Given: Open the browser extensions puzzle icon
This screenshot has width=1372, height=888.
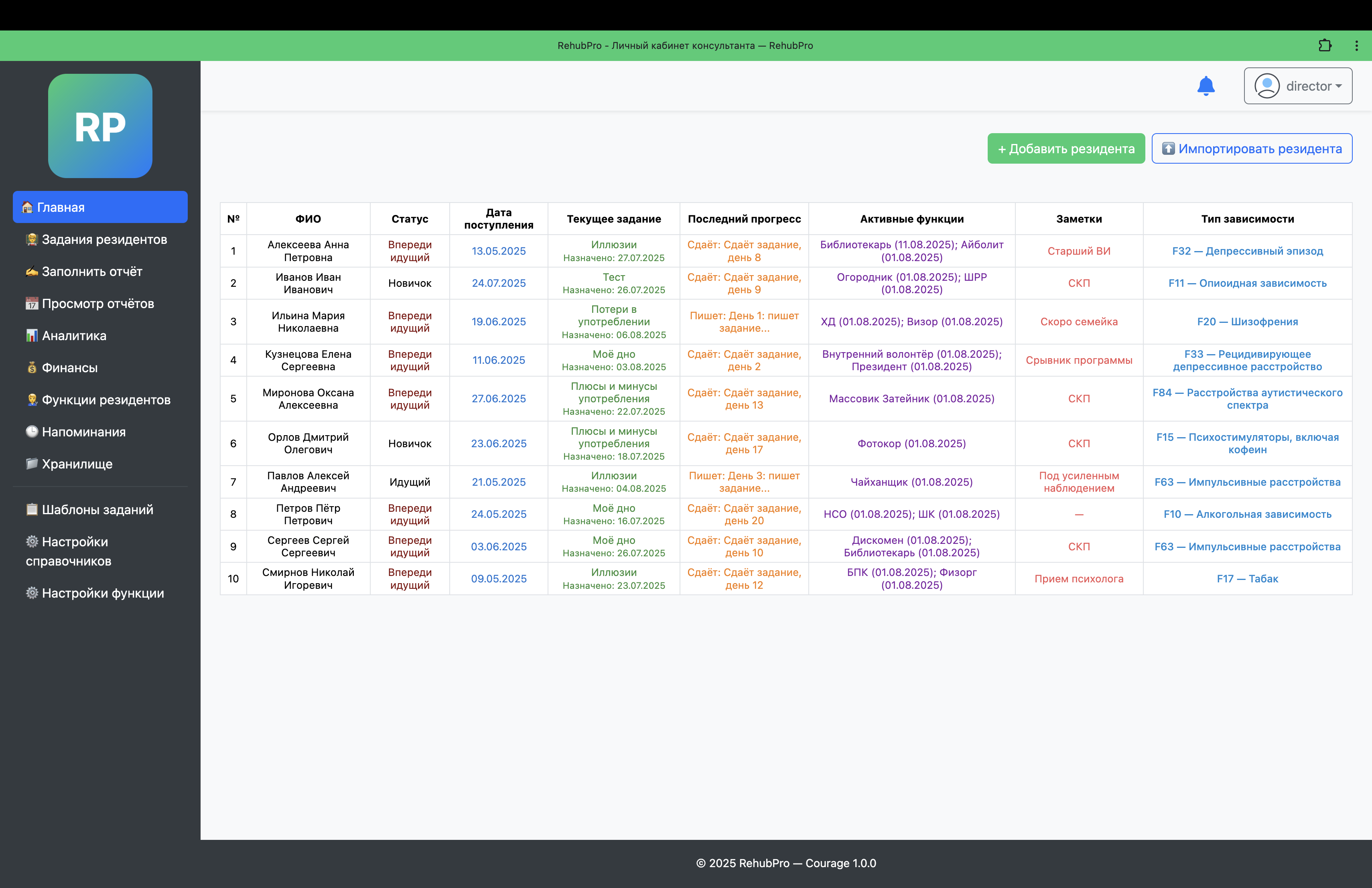Looking at the screenshot, I should pos(1325,46).
